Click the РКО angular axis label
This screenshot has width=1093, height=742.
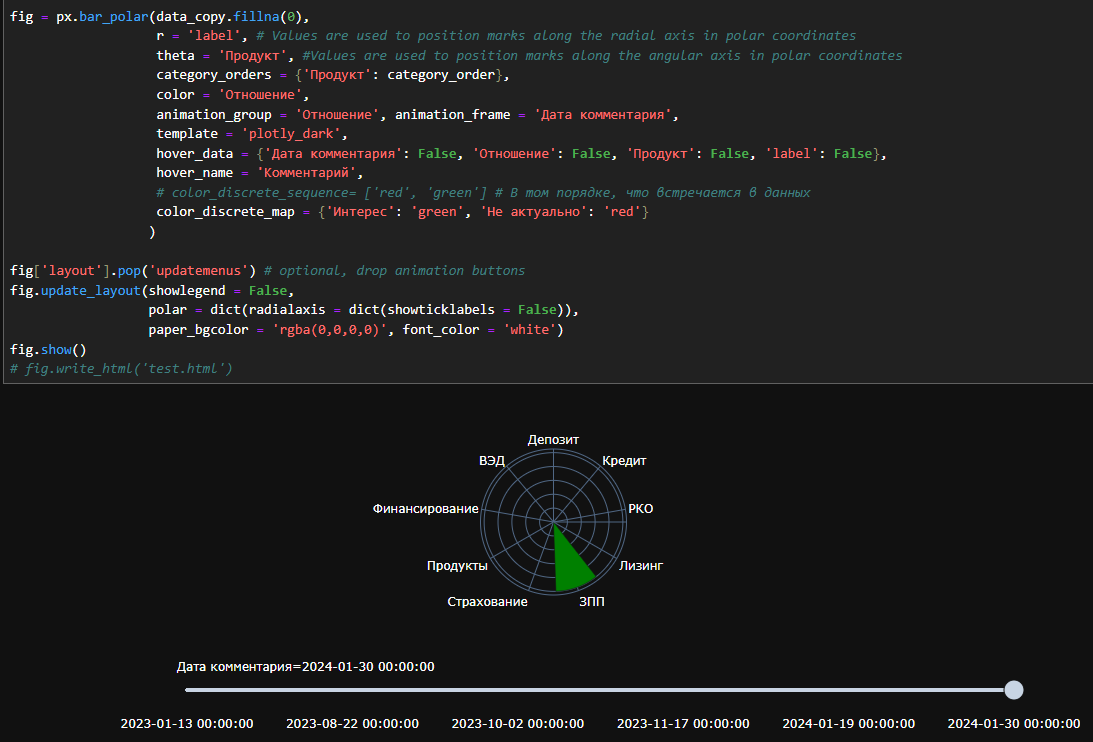640,508
